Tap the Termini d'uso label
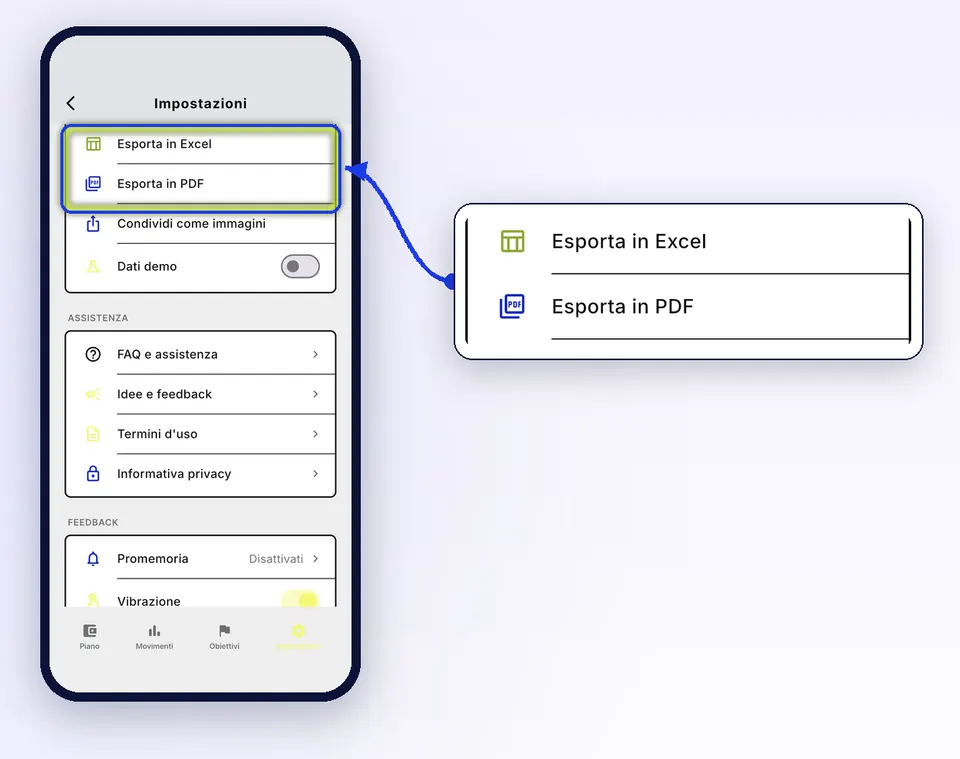960x759 pixels. (x=157, y=434)
